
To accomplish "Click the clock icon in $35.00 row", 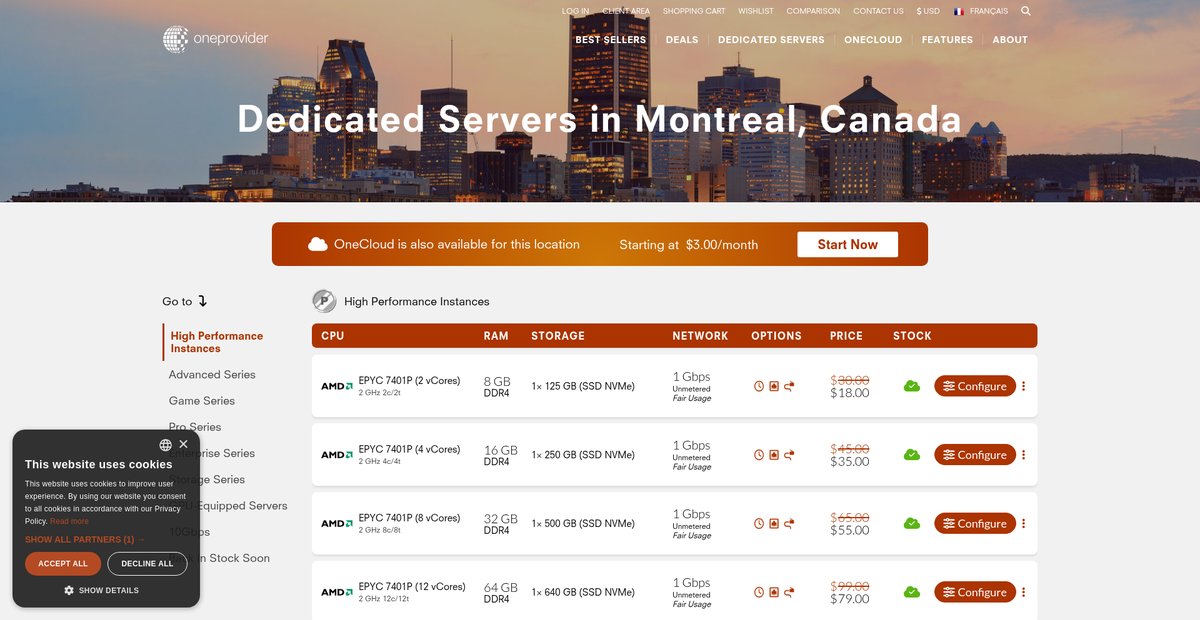I will (x=759, y=455).
